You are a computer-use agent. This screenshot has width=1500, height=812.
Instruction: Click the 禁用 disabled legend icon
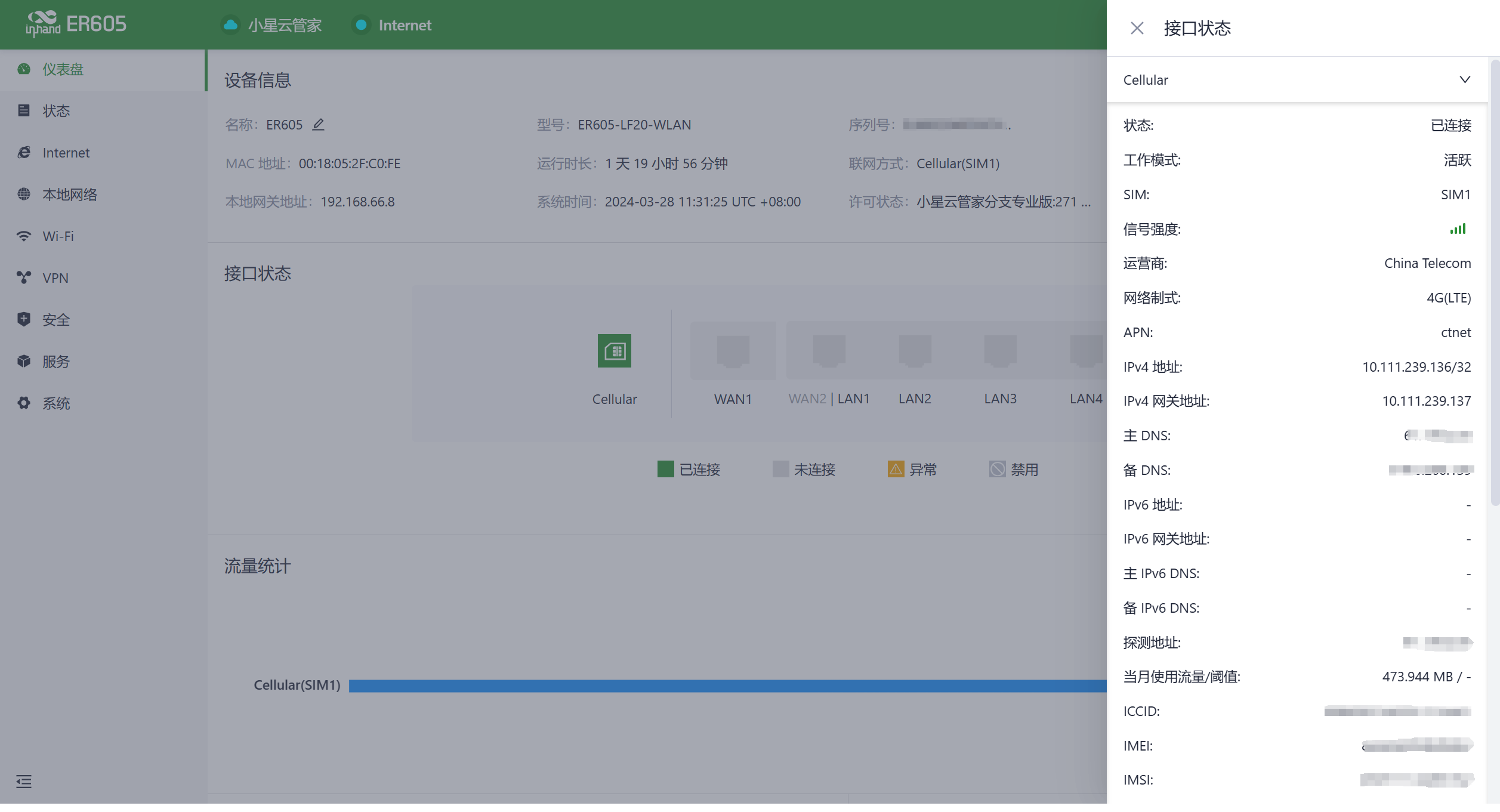997,470
